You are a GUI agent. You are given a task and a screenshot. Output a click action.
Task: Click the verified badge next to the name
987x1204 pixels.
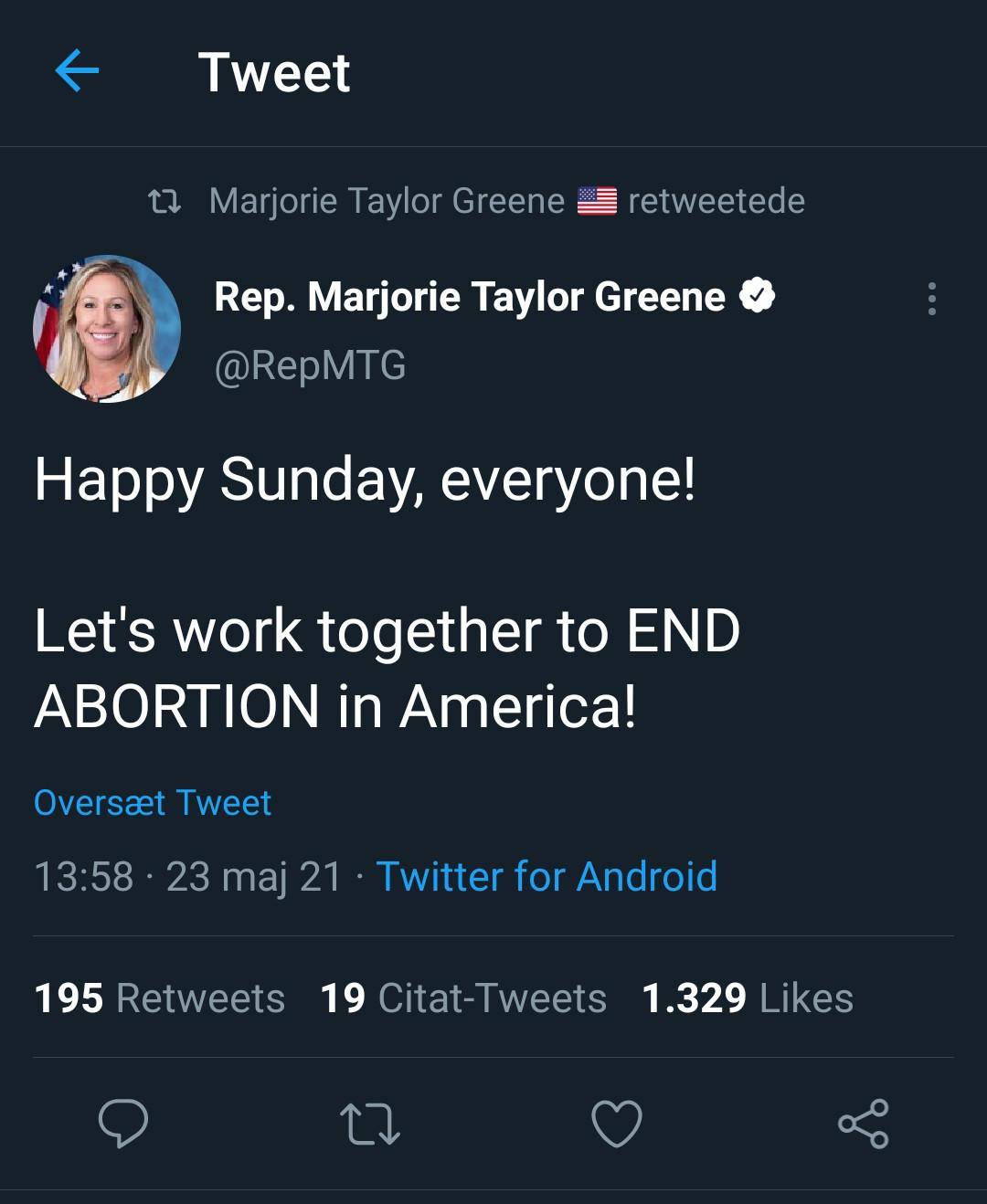757,296
